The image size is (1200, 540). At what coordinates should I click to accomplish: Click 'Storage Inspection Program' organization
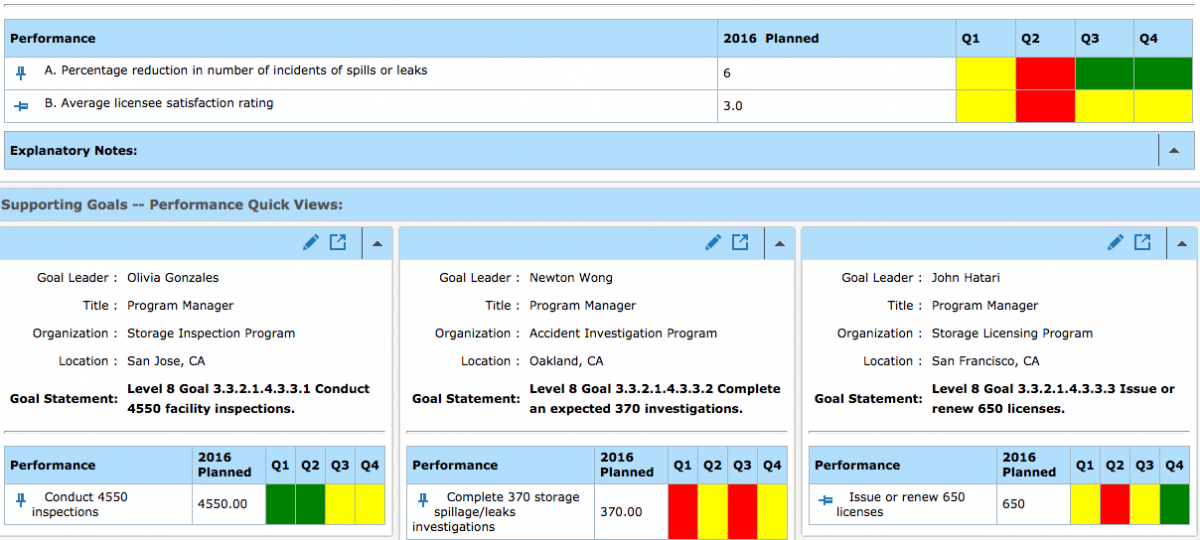(211, 333)
